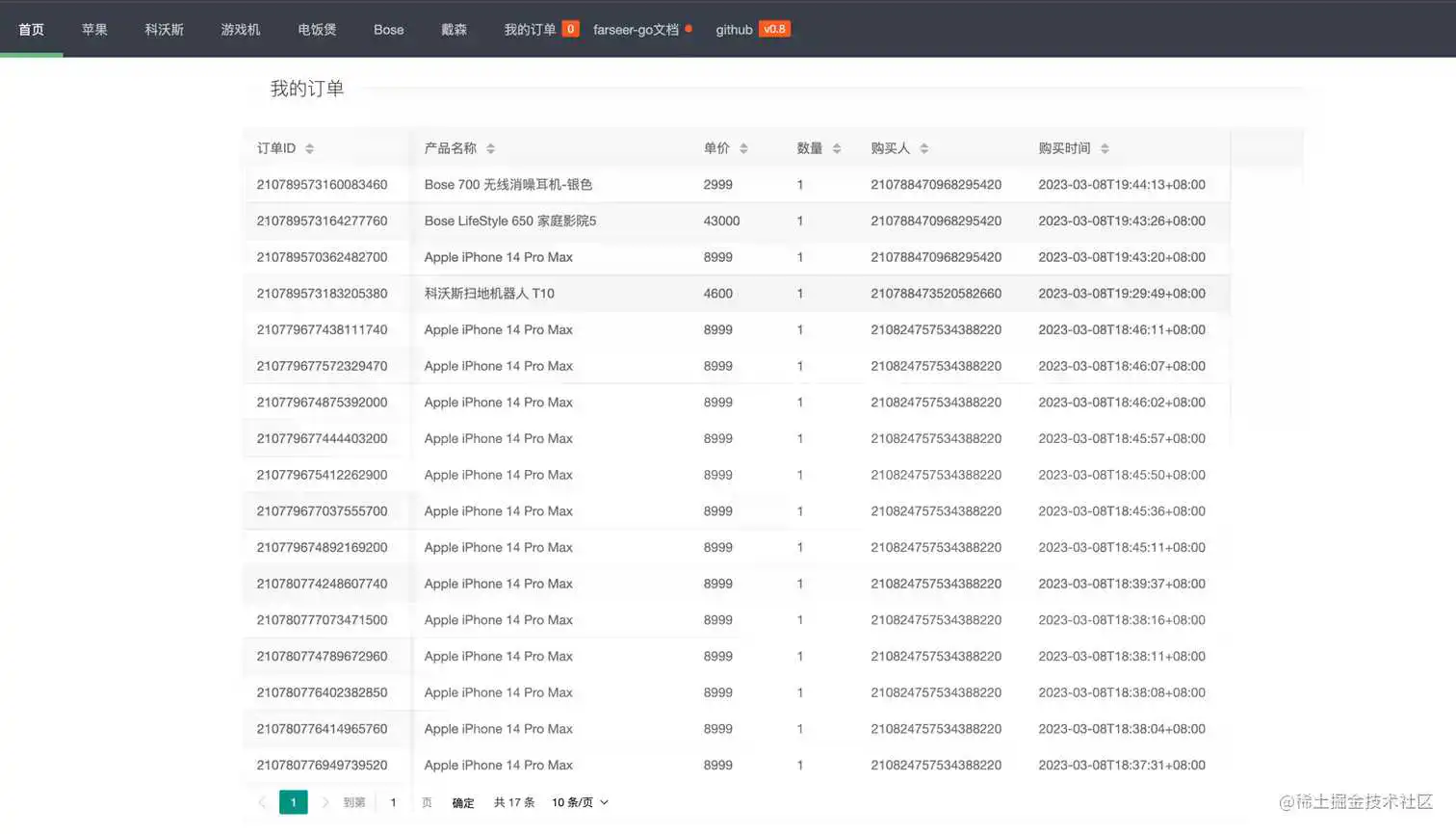
Task: Click the 确定 pagination button
Action: coord(463,802)
